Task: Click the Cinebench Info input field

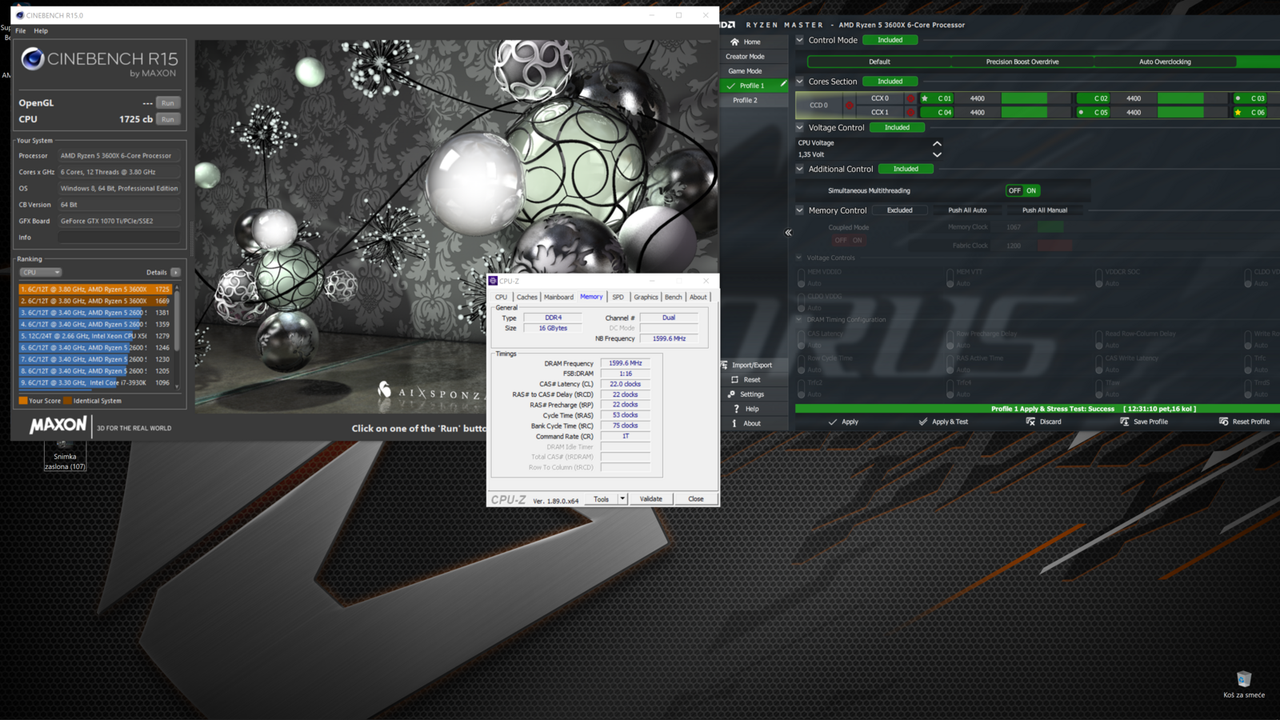Action: [119, 237]
